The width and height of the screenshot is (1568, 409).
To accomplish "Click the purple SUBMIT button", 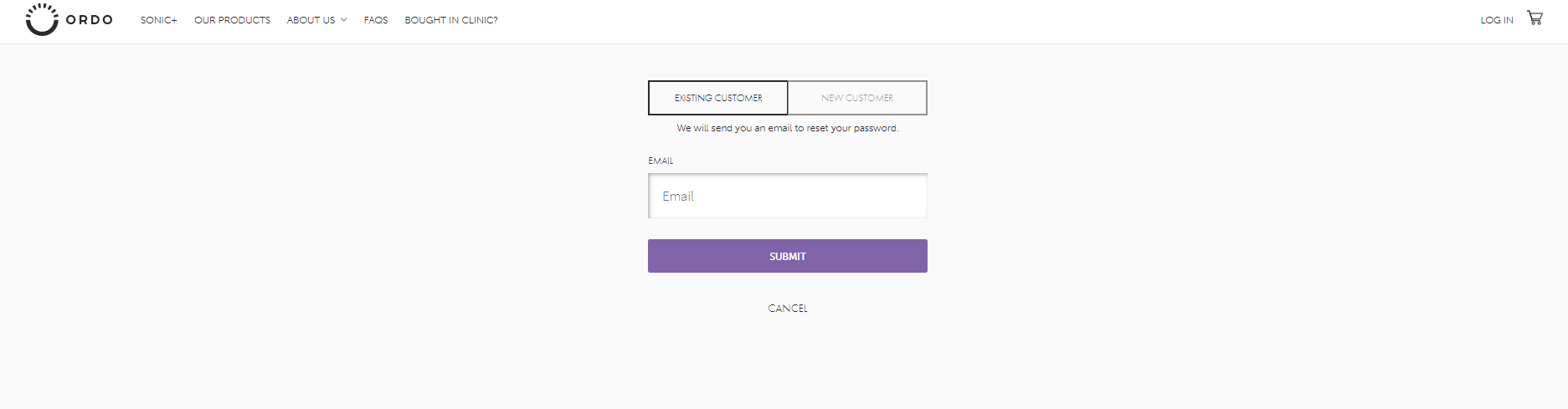I will click(x=788, y=256).
